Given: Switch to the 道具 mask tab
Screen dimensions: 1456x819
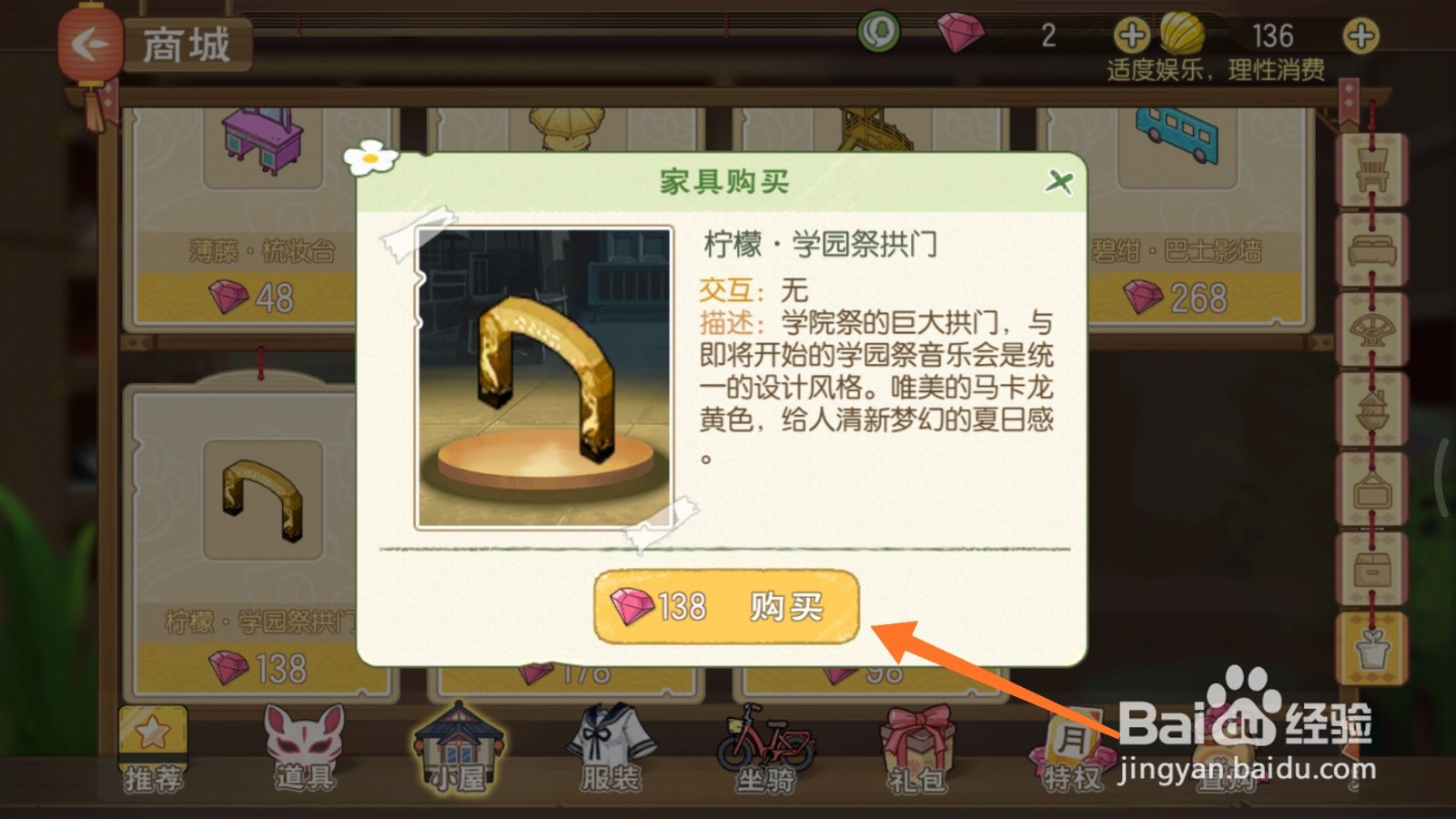Looking at the screenshot, I should point(305,750).
